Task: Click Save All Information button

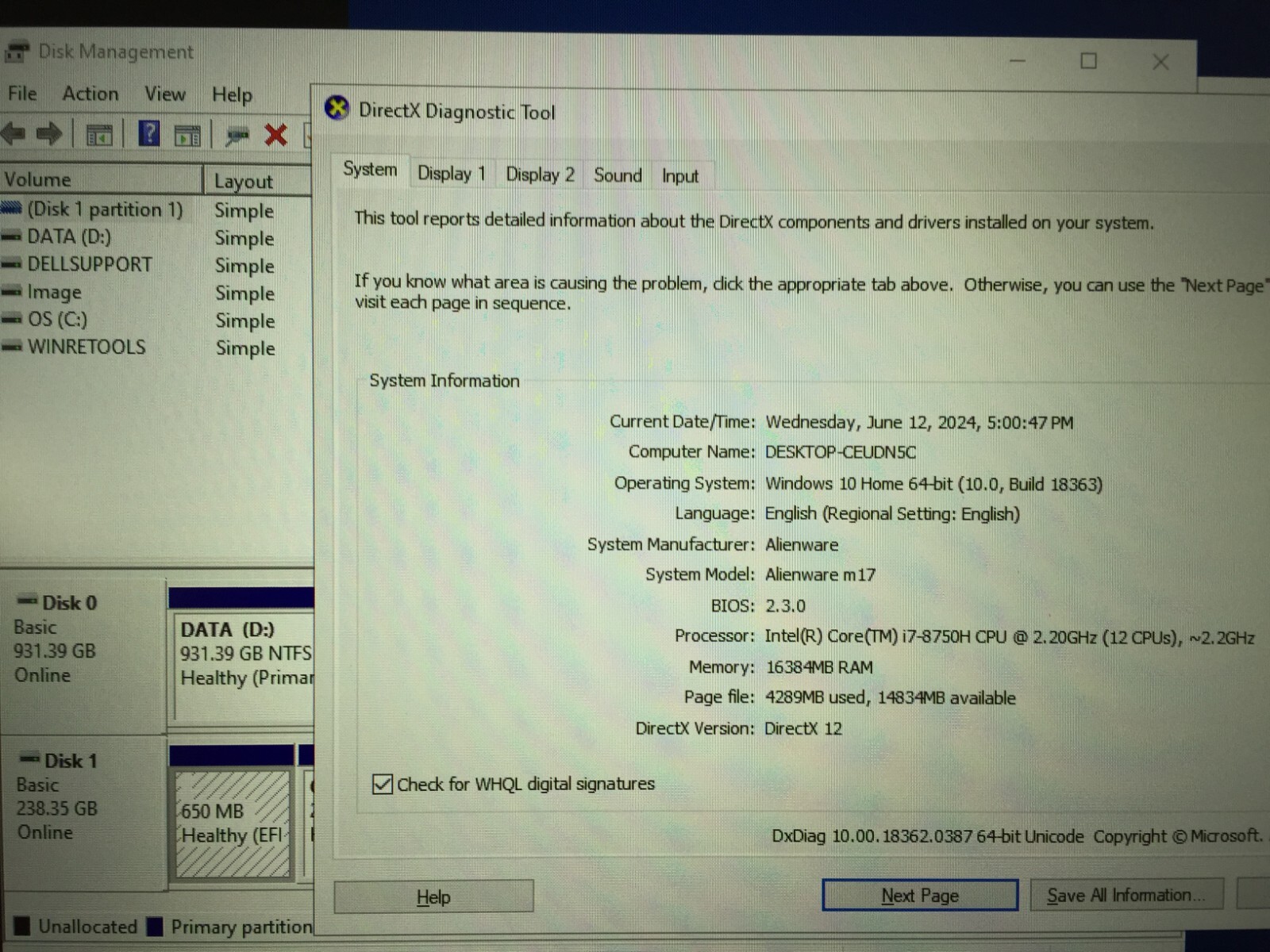Action: (1126, 895)
